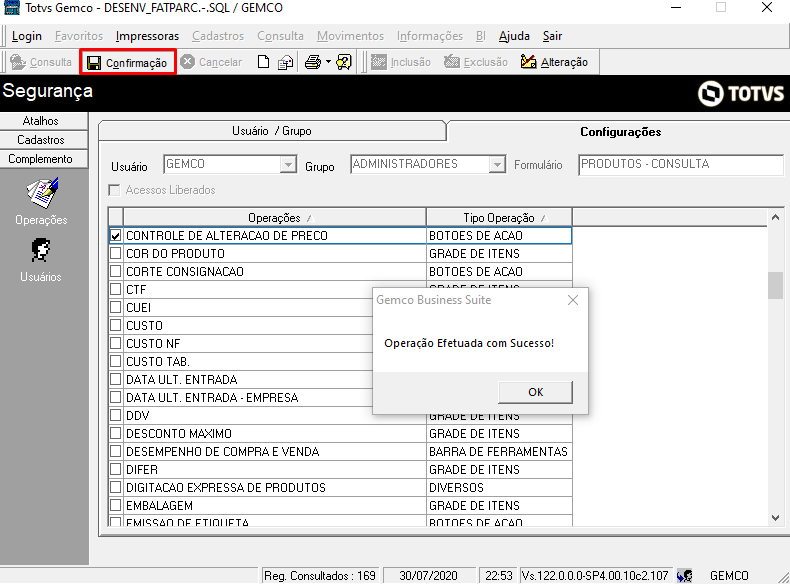Open the Login menu
Viewport: 790px width, 584px height.
pos(27,36)
